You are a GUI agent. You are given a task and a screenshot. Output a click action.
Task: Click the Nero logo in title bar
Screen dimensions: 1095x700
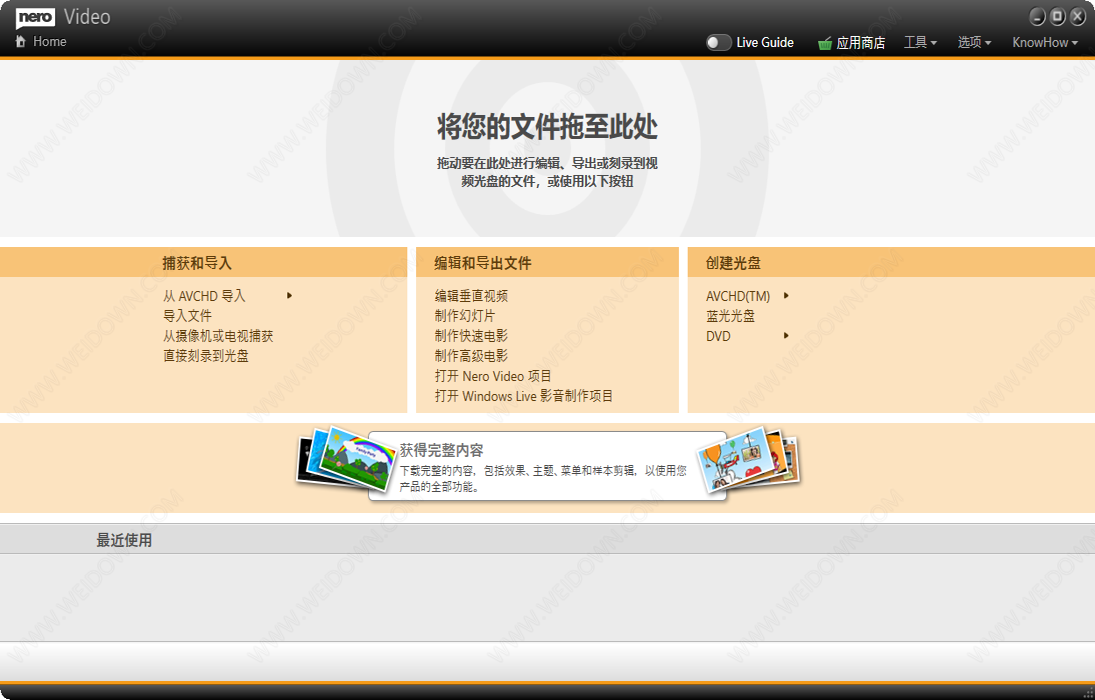click(x=36, y=16)
